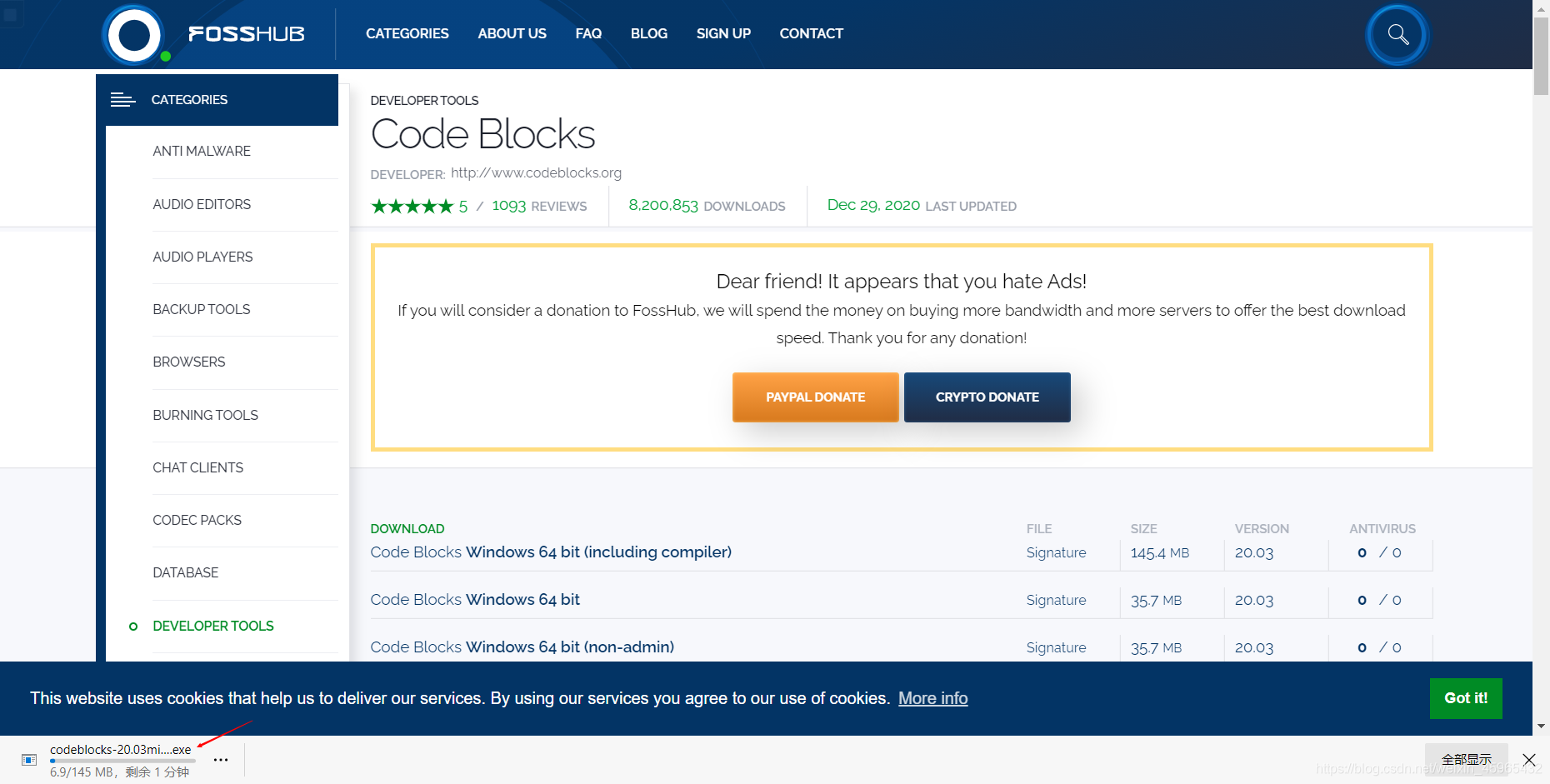Open the CATEGORIES top navigation item

(407, 33)
